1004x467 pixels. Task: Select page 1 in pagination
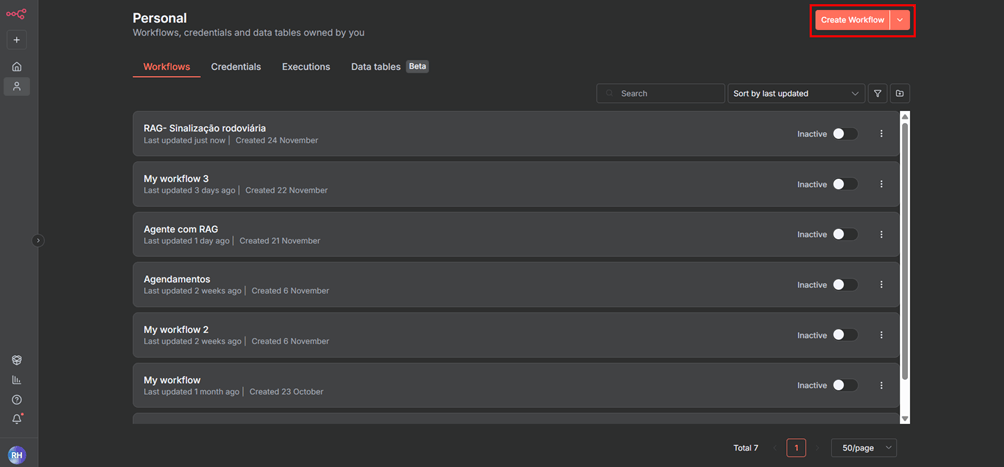point(796,448)
